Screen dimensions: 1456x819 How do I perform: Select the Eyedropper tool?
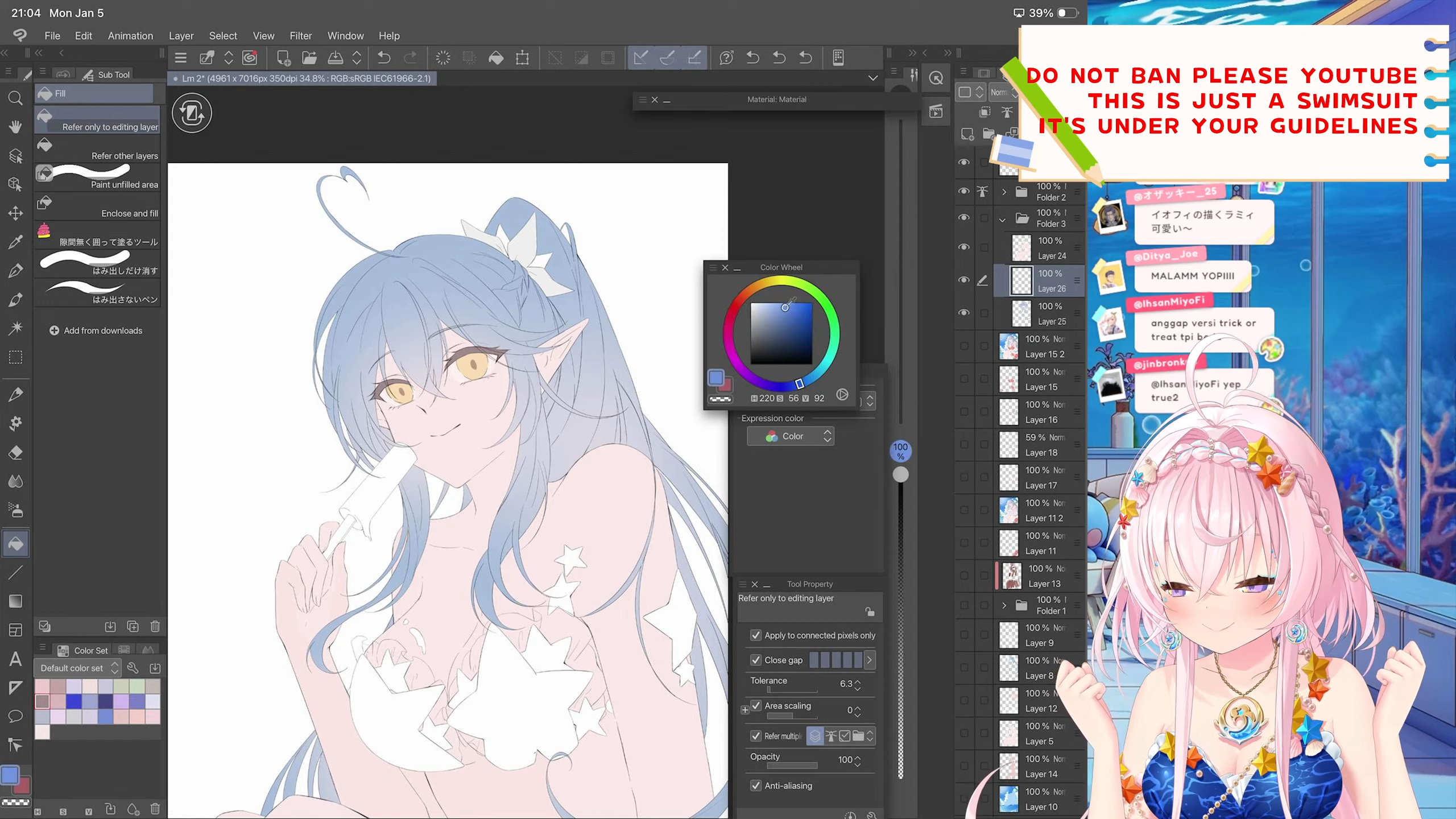click(x=15, y=241)
